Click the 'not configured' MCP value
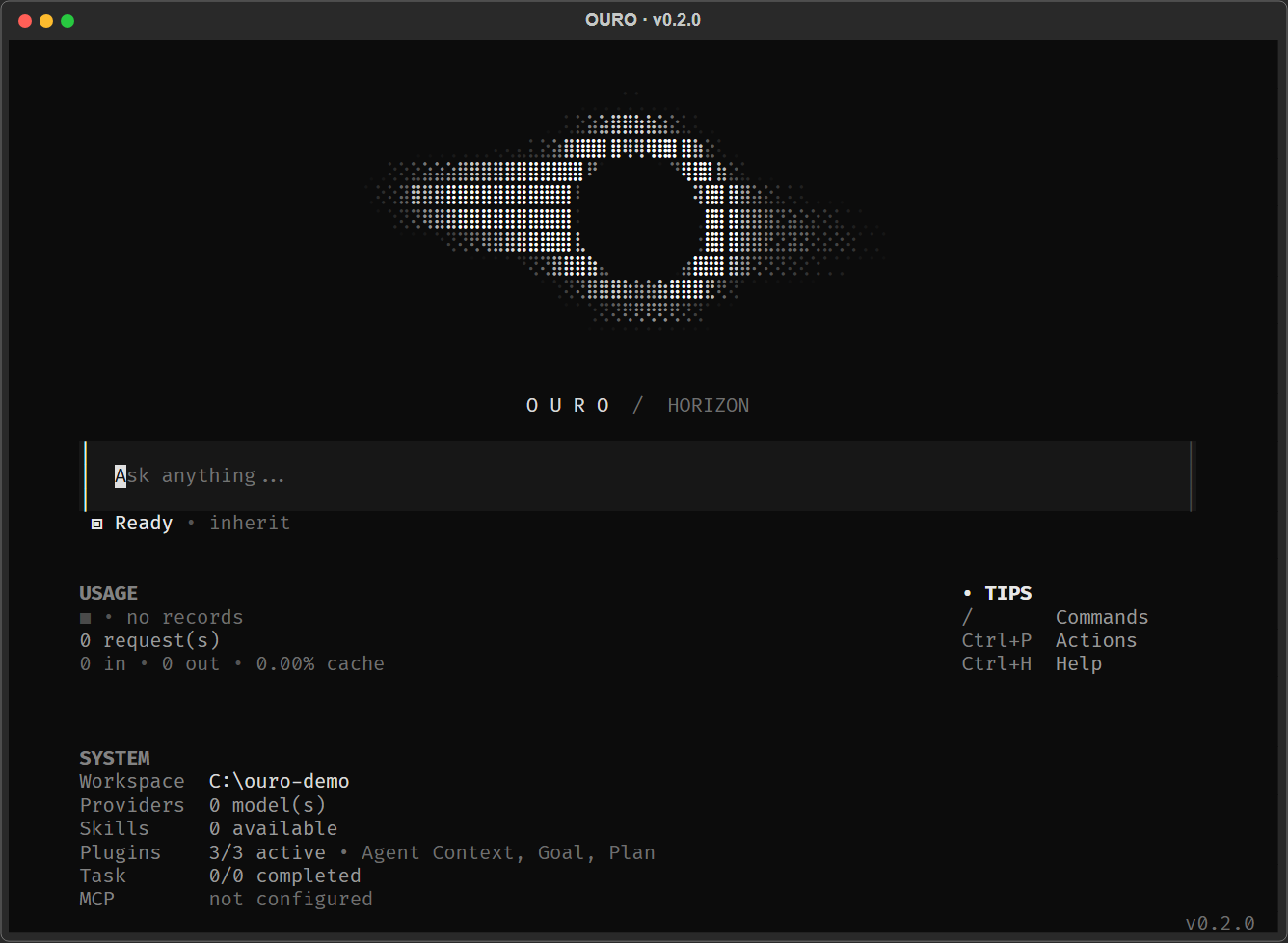The image size is (1288, 943). click(291, 899)
